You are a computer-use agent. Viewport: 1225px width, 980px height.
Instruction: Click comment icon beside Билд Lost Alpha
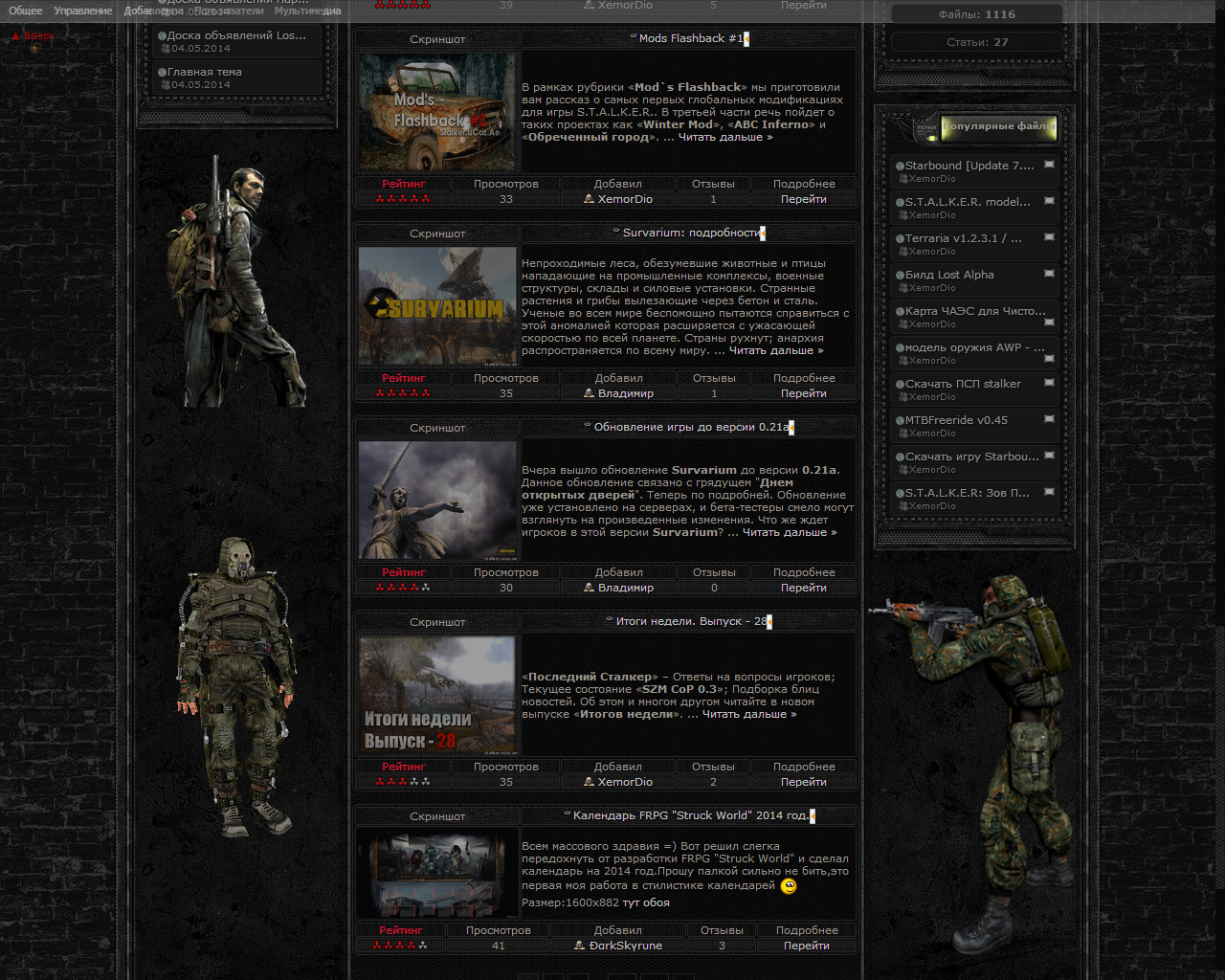tap(1049, 274)
